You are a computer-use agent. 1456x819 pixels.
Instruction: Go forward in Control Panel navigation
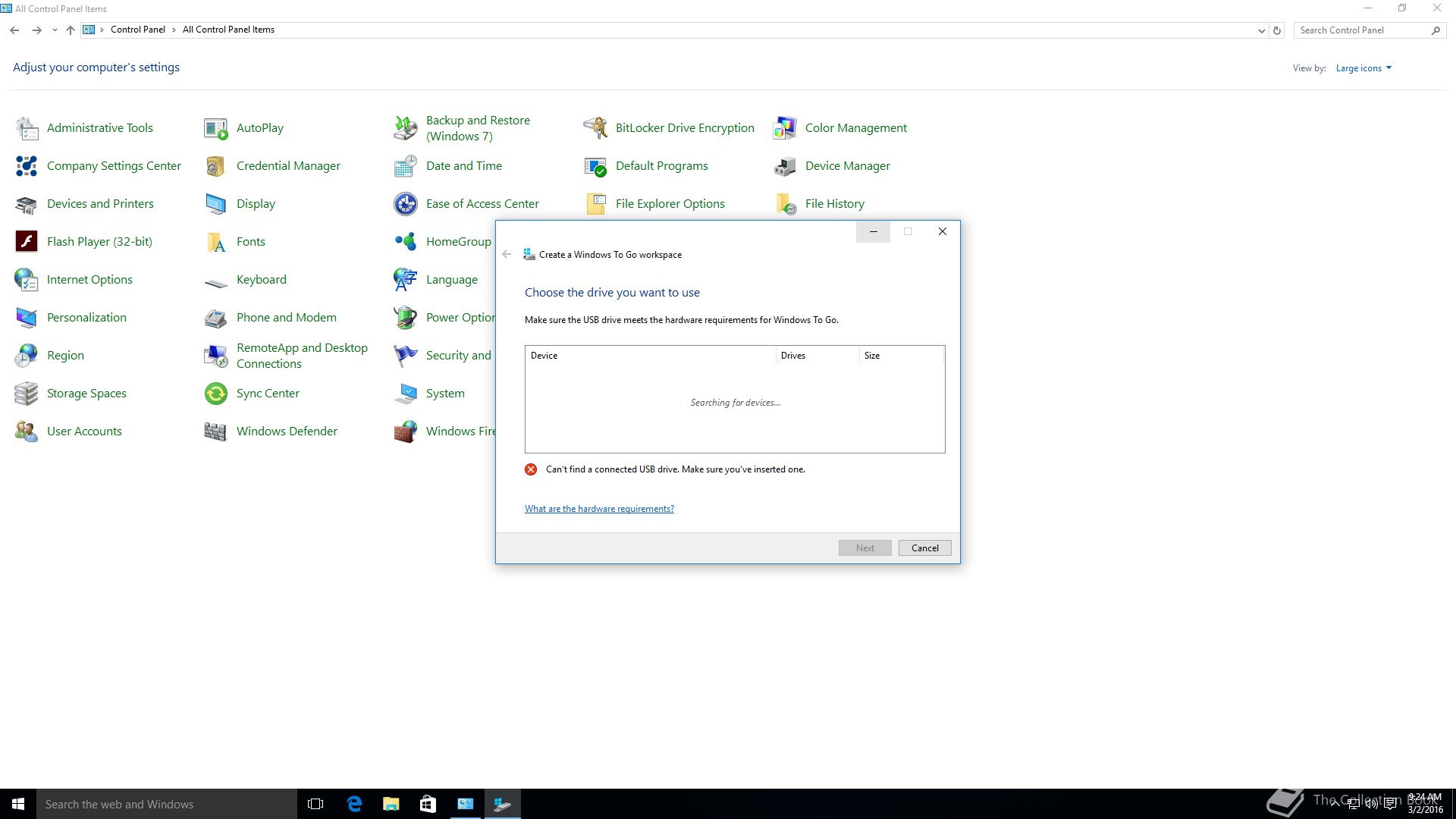(36, 30)
